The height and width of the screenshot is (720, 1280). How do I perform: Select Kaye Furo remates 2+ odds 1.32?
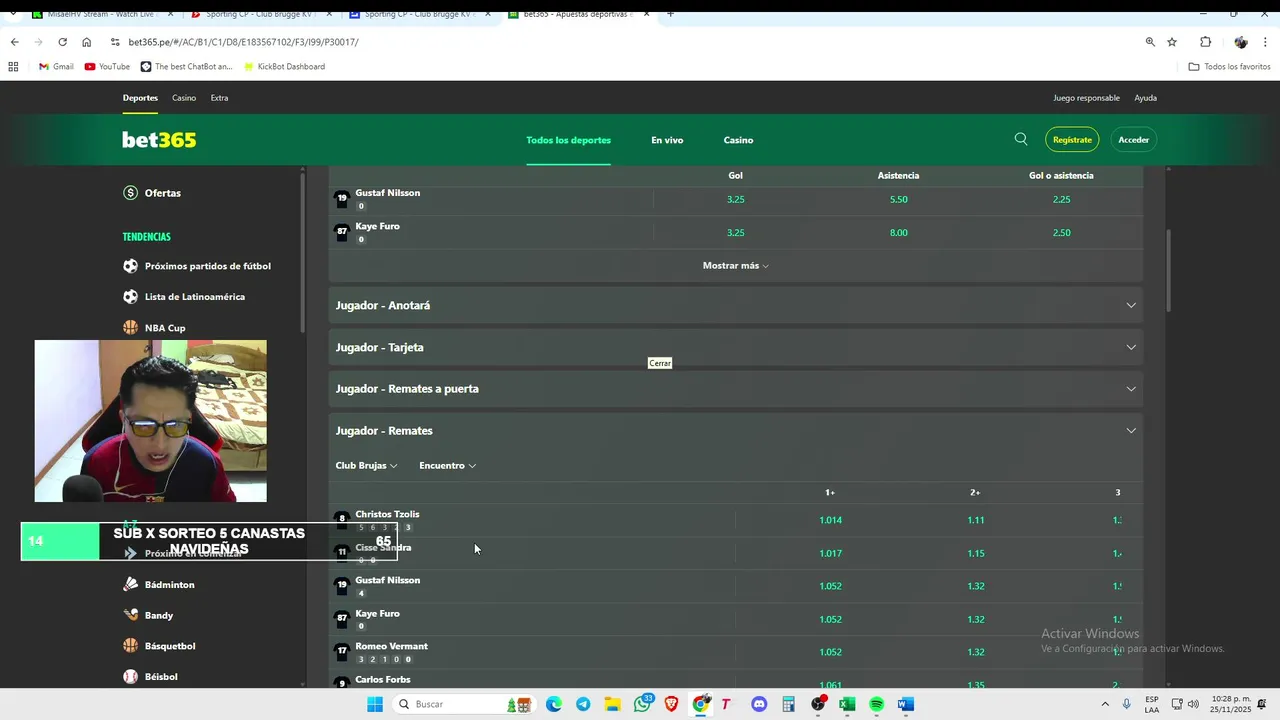pos(975,619)
